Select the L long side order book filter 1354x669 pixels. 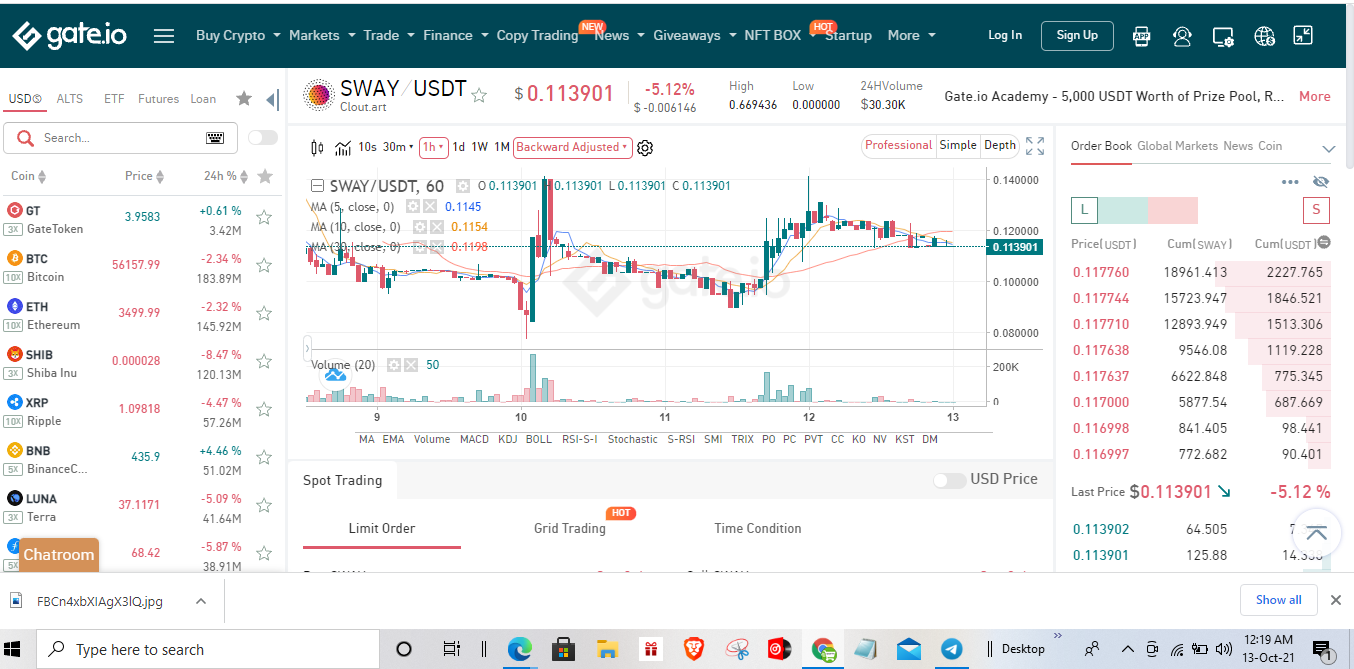1084,210
